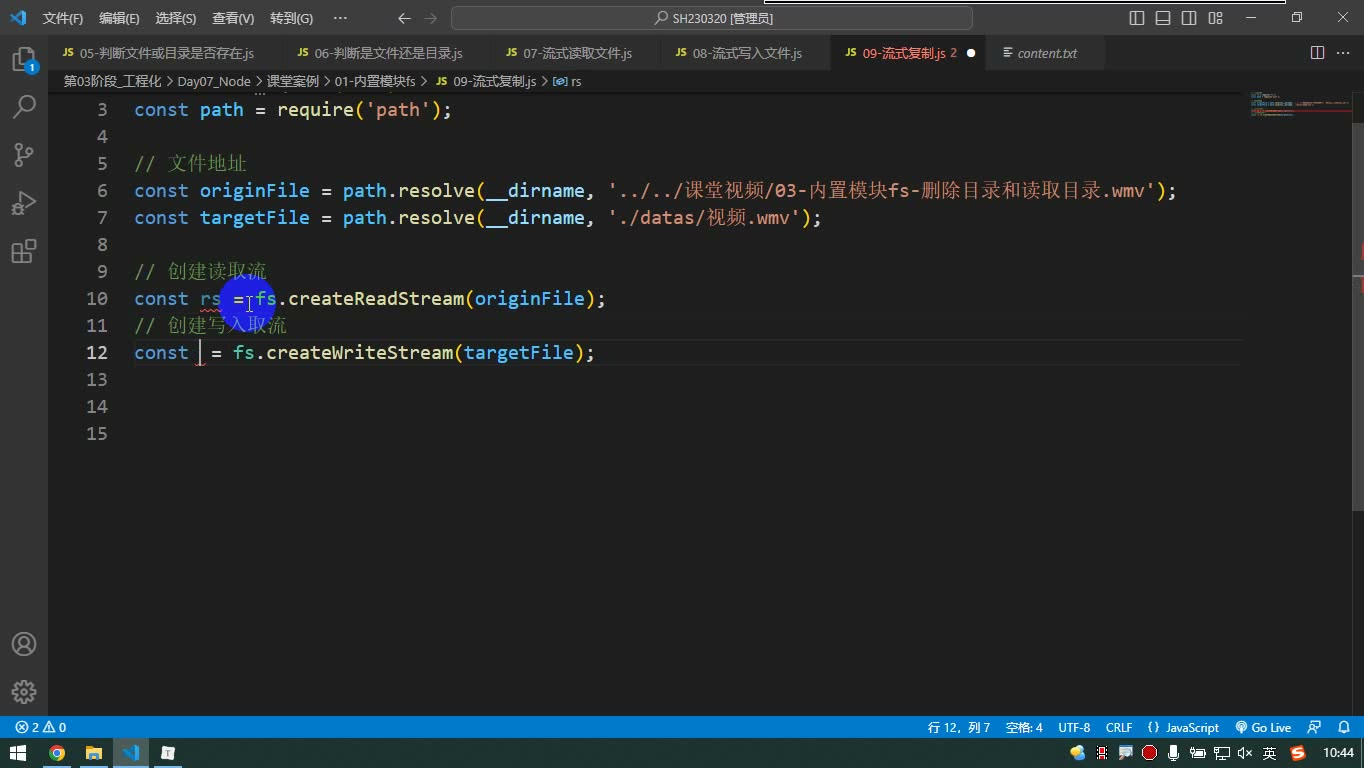Open the Source Control view
The width and height of the screenshot is (1364, 768).
tap(24, 154)
